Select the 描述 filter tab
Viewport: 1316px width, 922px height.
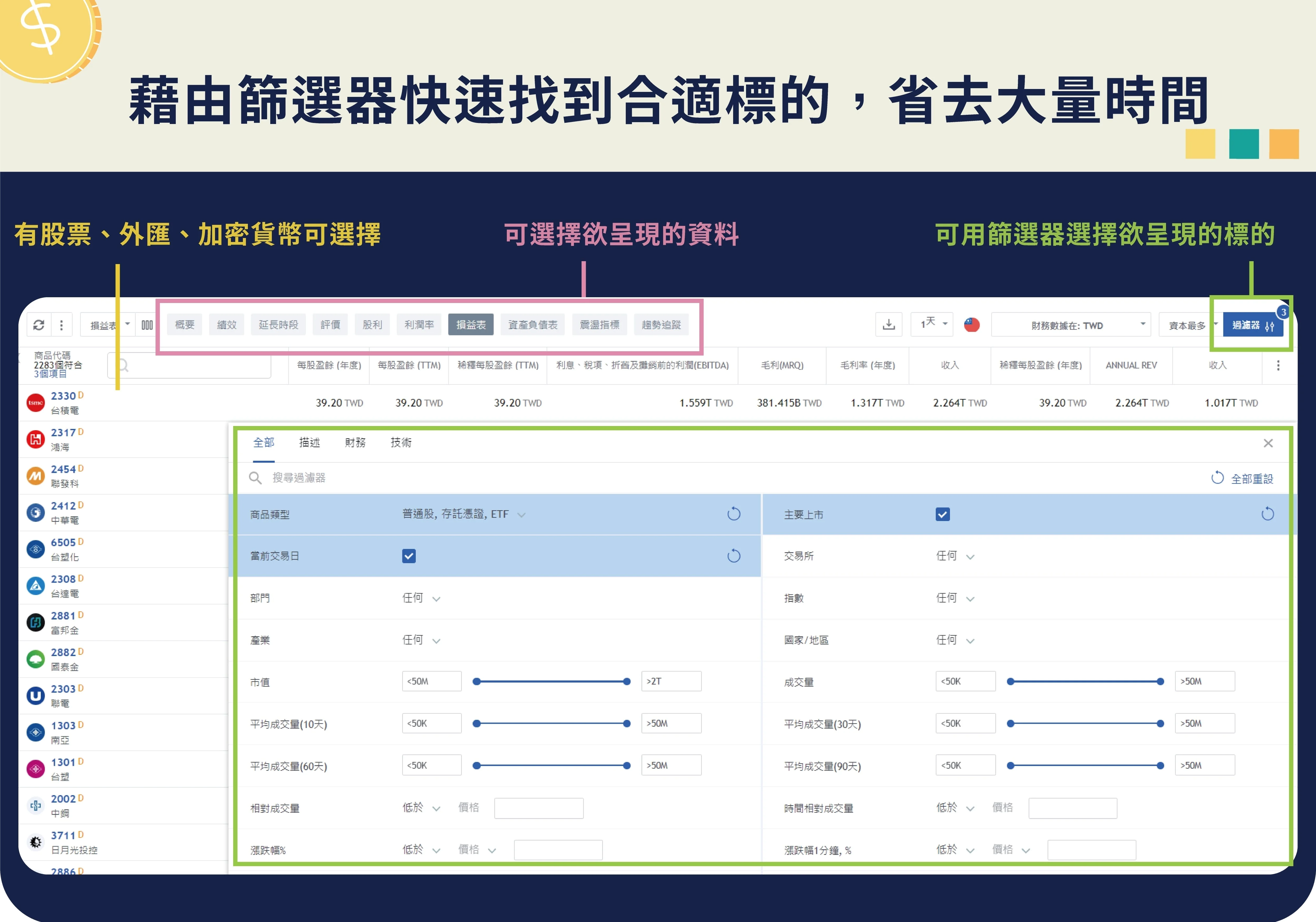(309, 443)
